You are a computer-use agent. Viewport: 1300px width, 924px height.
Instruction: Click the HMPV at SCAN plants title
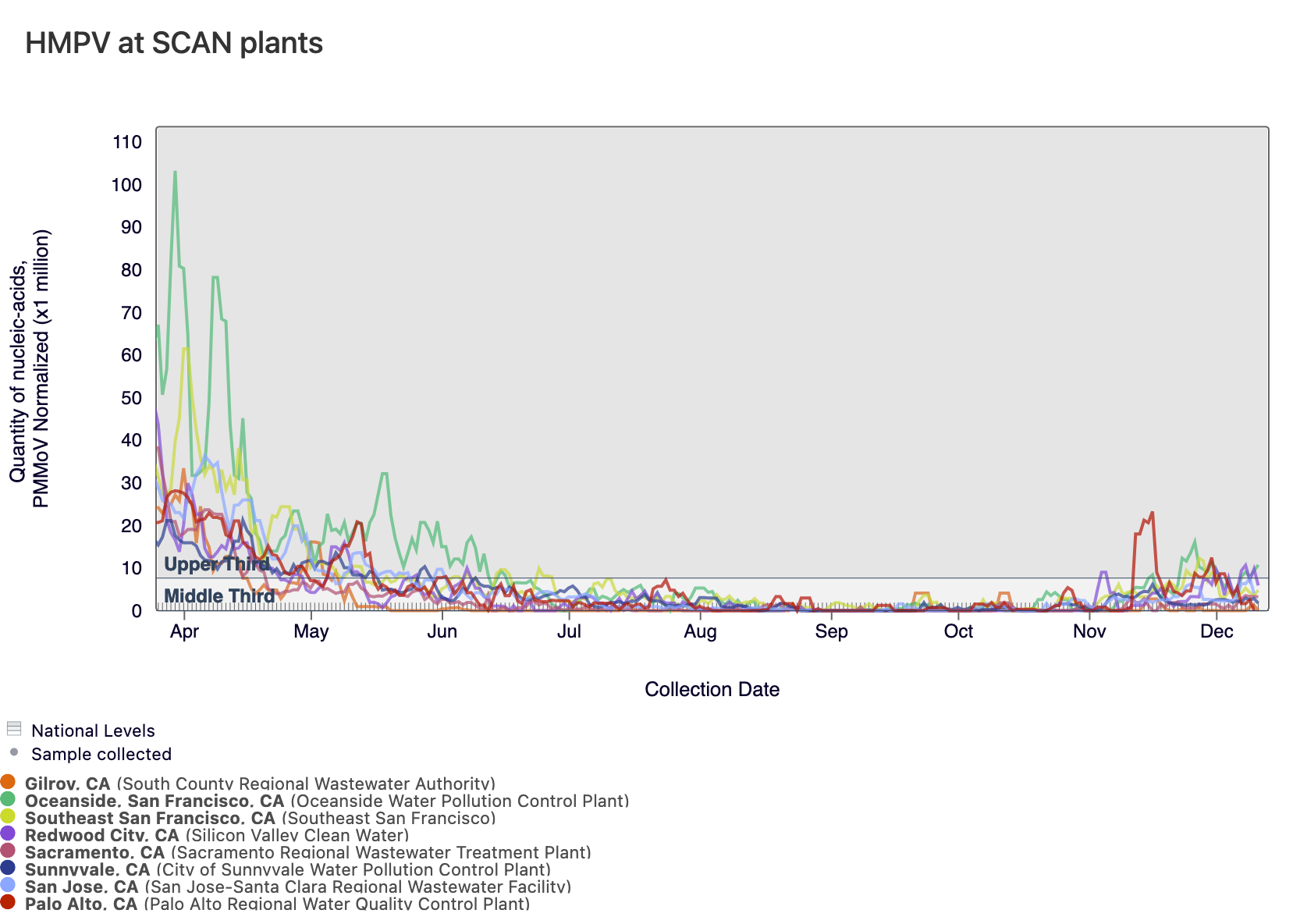[x=174, y=43]
